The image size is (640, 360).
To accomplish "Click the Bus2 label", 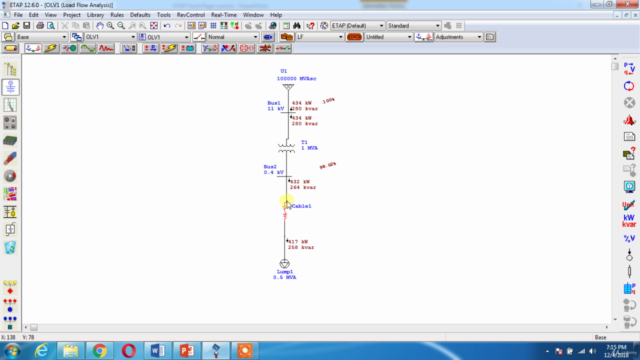I will 270,167.
